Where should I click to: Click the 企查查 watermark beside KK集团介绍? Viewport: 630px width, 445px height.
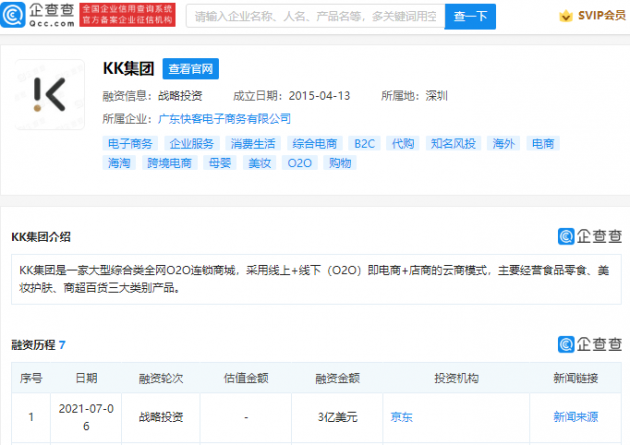pos(589,237)
